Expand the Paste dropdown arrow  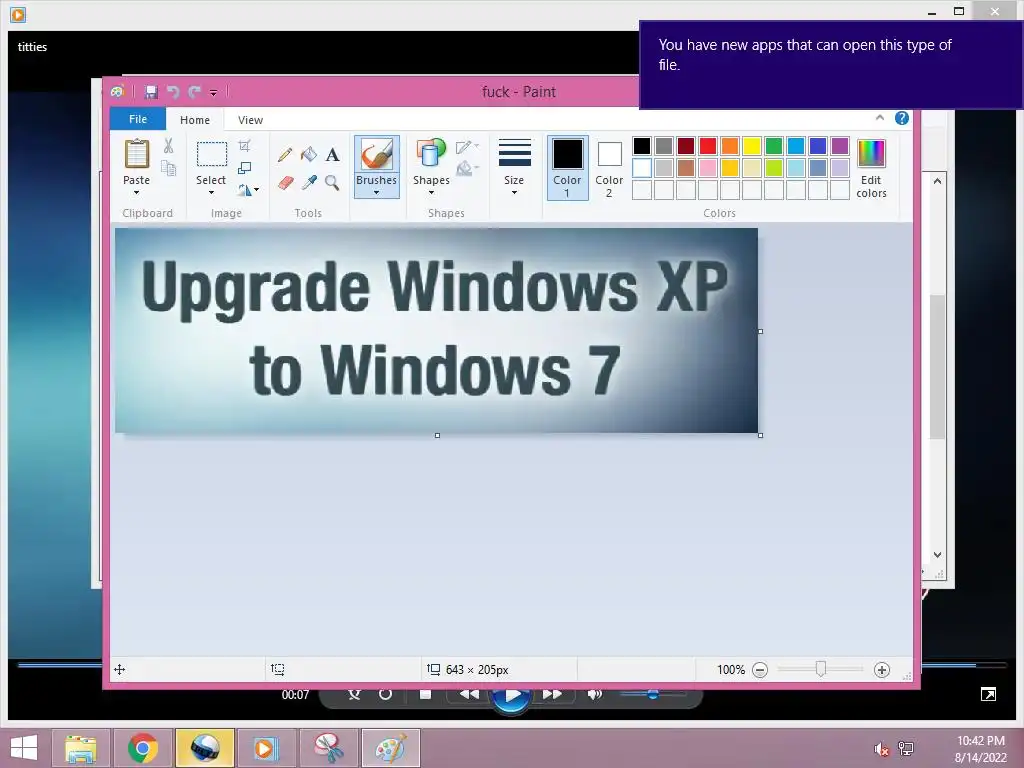(x=136, y=193)
